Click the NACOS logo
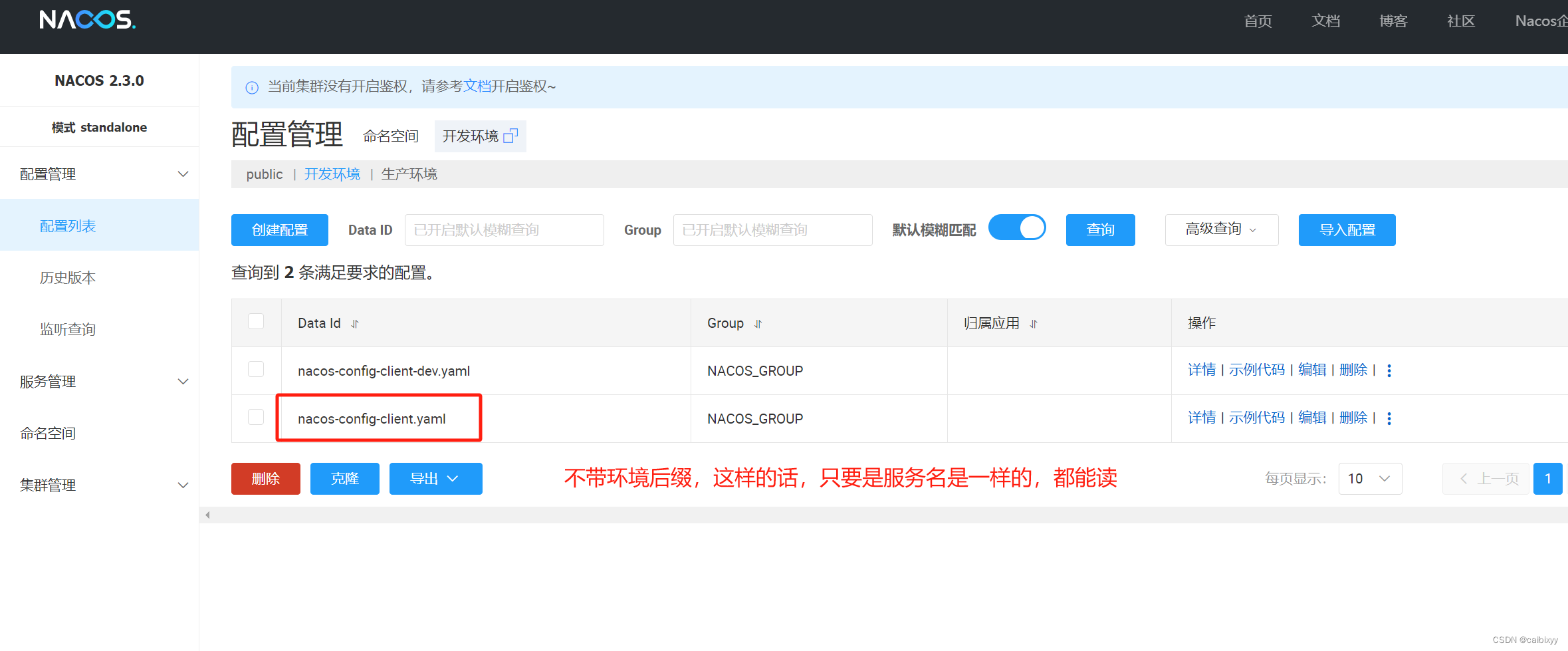Viewport: 1568px width, 651px height. tap(88, 20)
